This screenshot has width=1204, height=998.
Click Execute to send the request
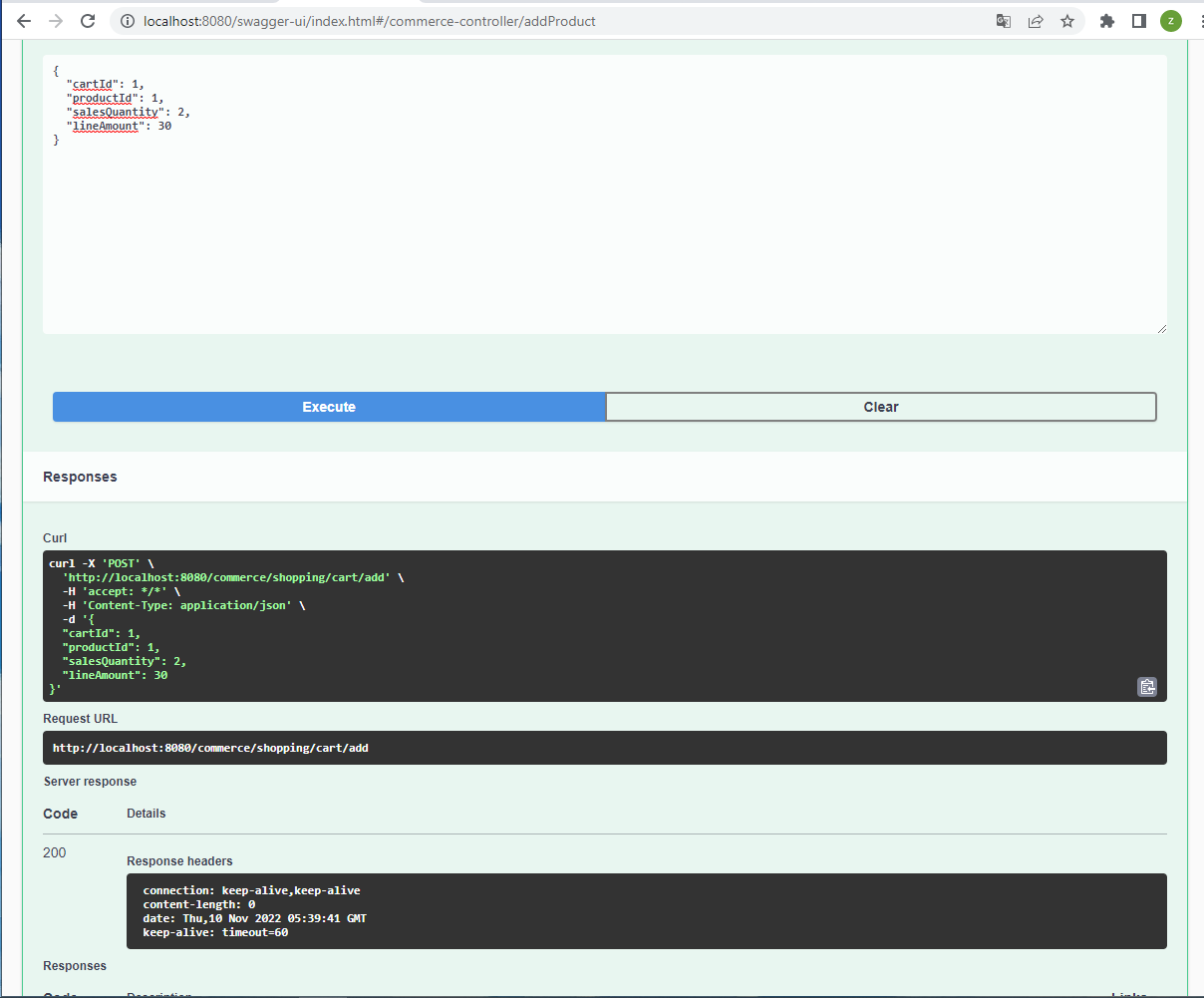329,407
